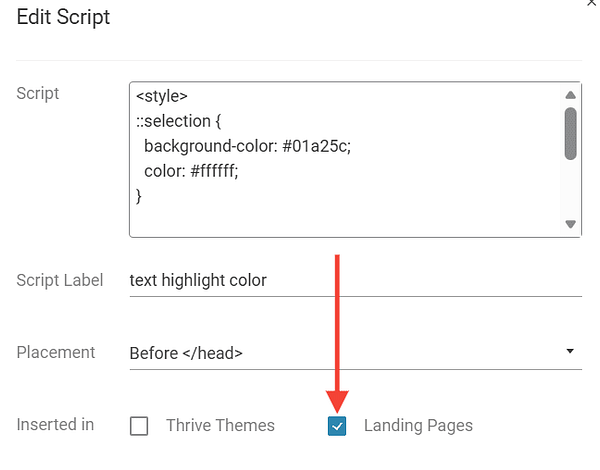The height and width of the screenshot is (470, 600).
Task: Click the 'Inserted in' caption
Action: (x=56, y=425)
